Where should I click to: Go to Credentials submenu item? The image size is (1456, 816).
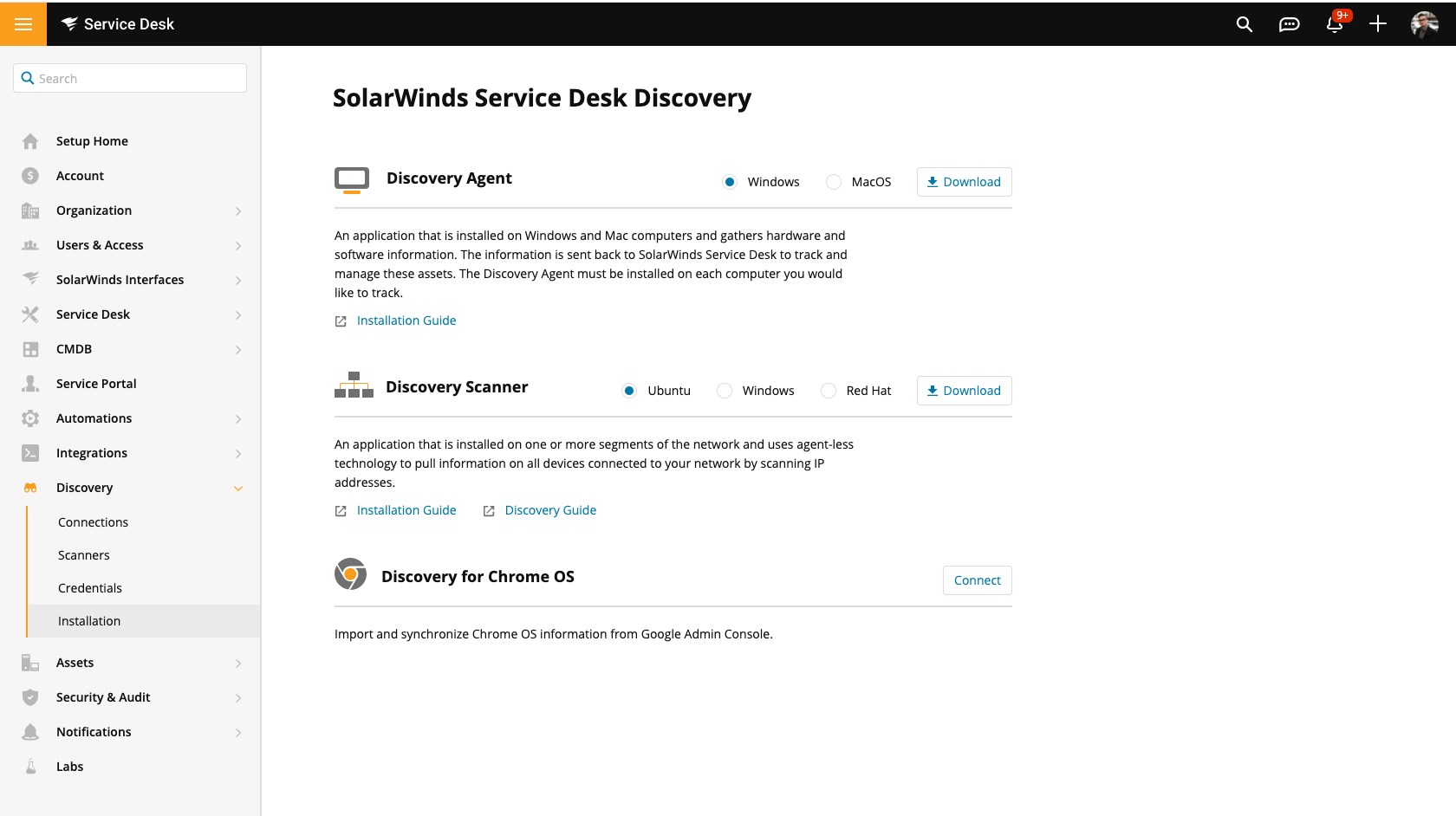(90, 588)
